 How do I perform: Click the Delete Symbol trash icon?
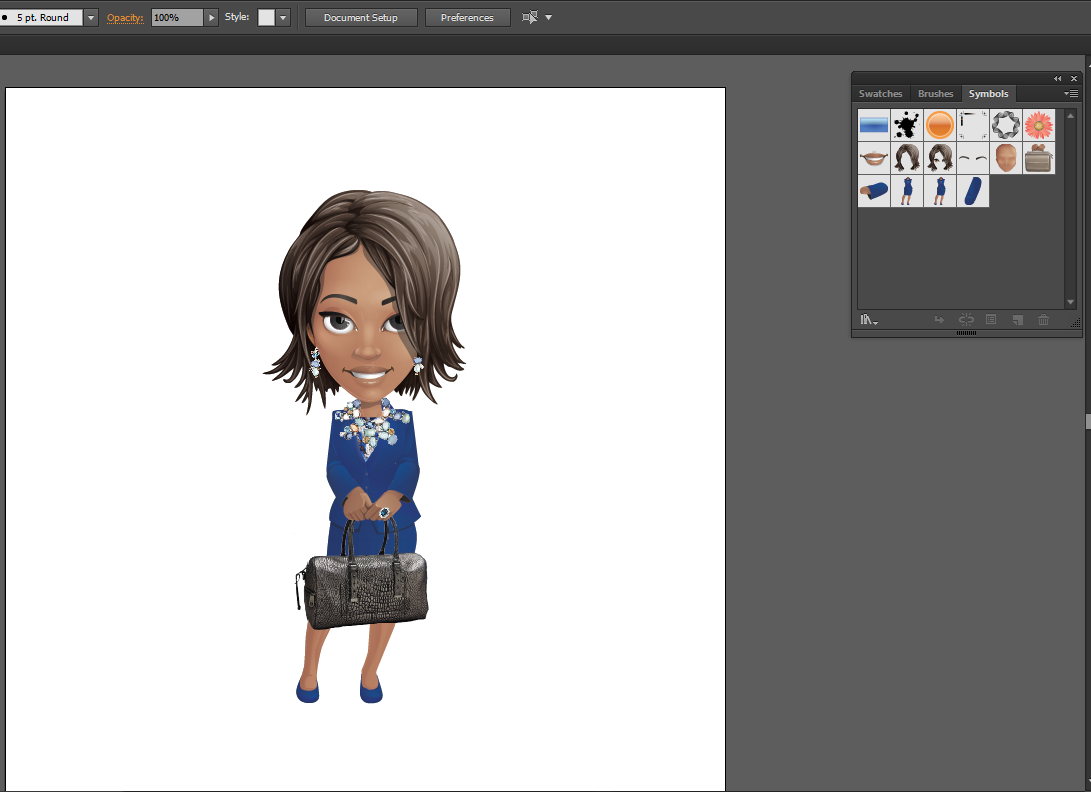(1043, 320)
